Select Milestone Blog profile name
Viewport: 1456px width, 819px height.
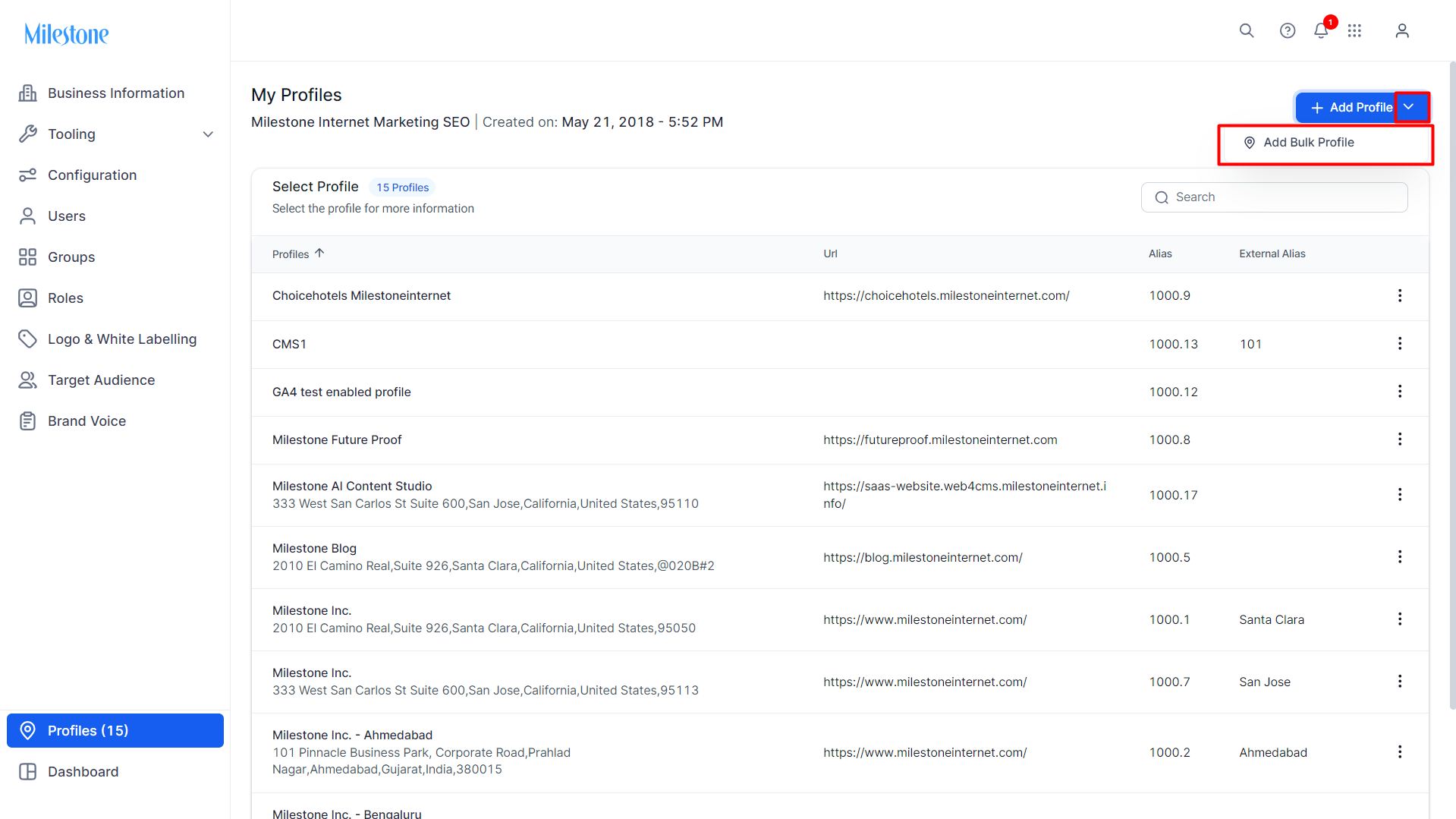(314, 548)
